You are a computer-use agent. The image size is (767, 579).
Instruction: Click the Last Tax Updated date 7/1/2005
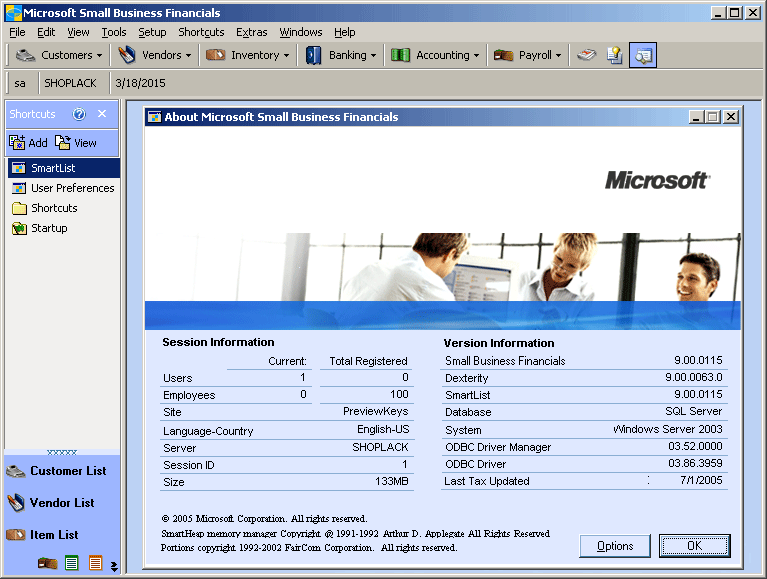tap(701, 480)
